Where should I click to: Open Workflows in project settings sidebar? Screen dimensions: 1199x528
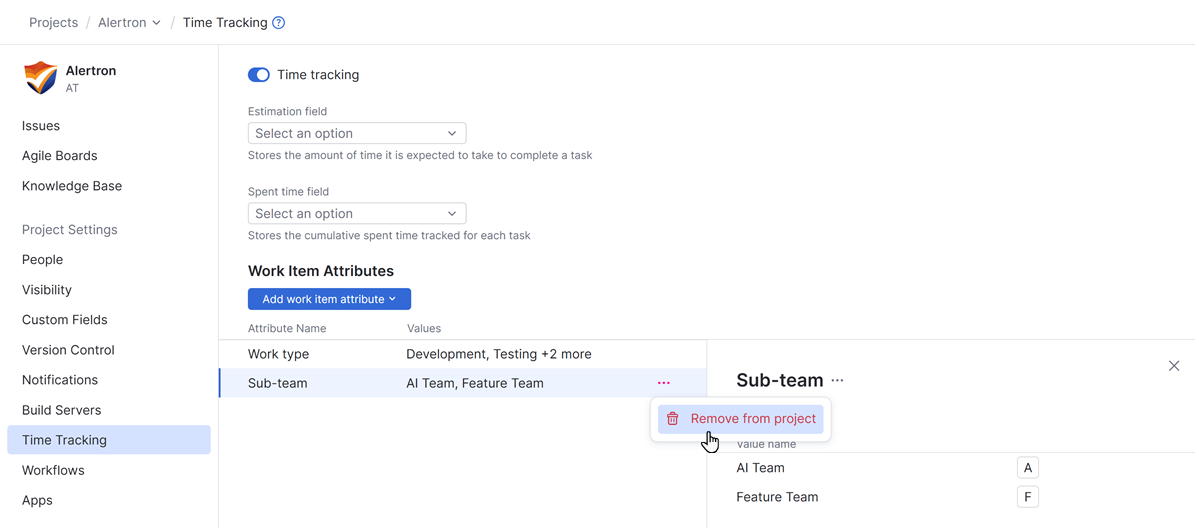(53, 470)
